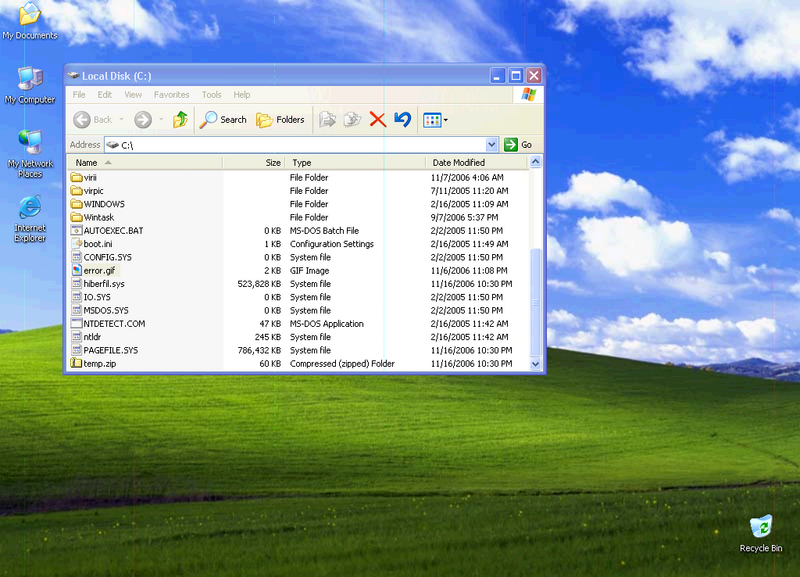Select My Network Places desktop icon
Viewport: 800px width, 577px height.
coord(30,153)
